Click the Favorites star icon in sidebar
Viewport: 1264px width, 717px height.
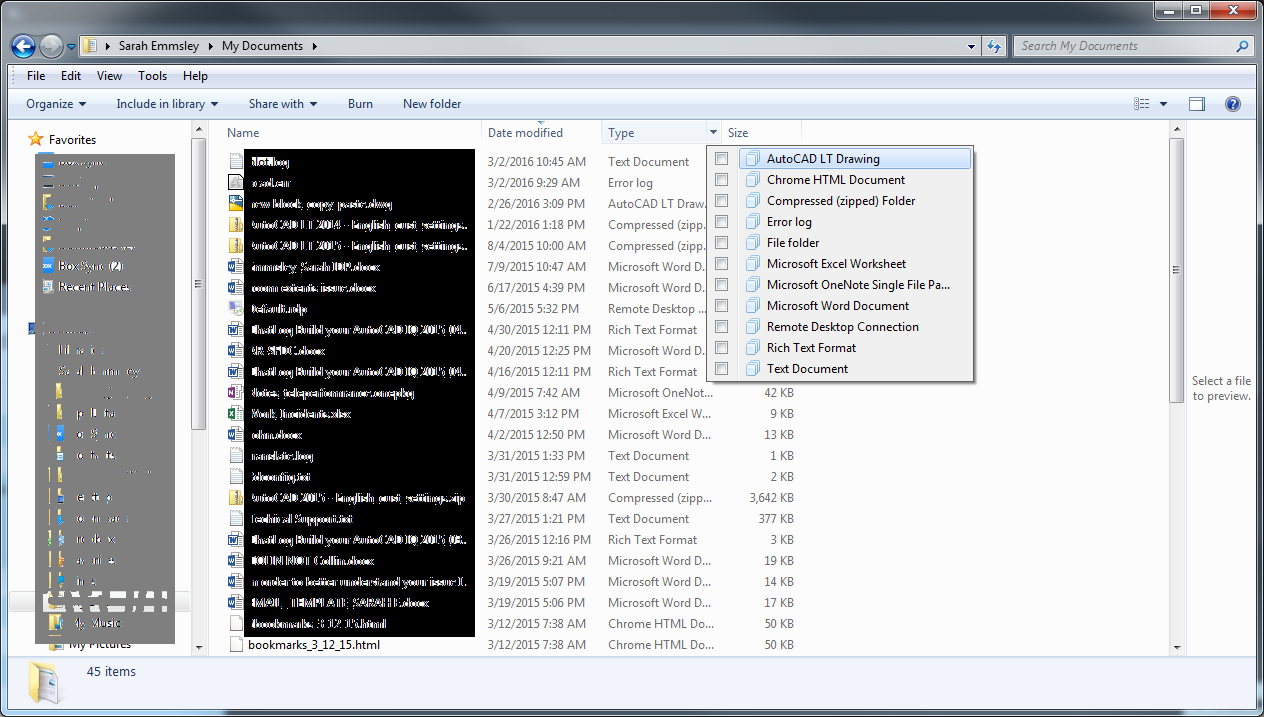tap(36, 139)
